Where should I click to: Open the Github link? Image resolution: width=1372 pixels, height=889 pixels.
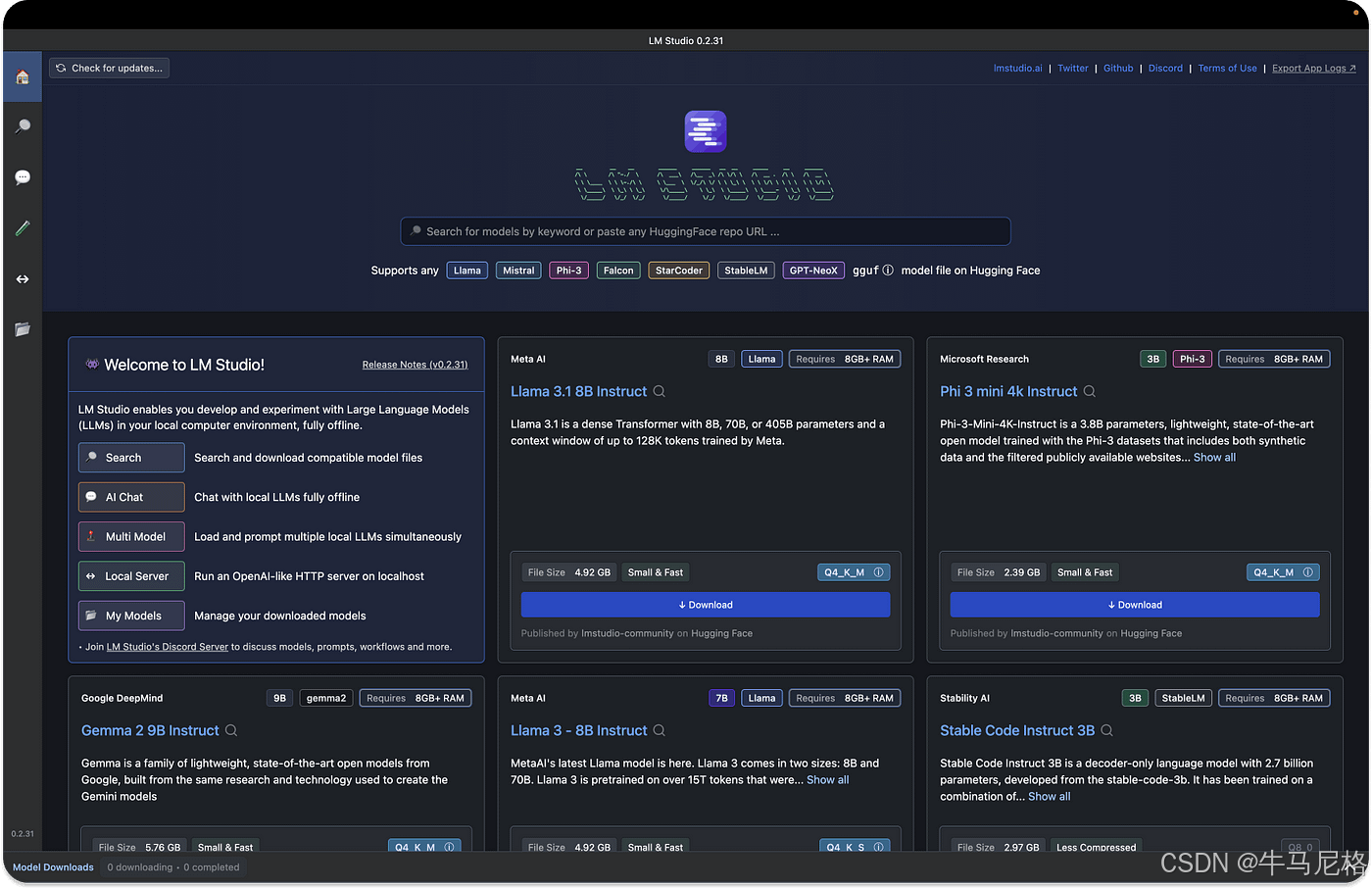(x=1118, y=69)
